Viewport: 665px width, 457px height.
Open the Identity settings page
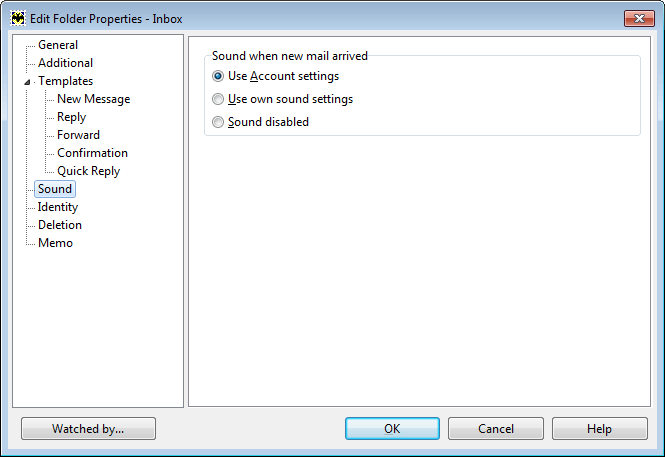pyautogui.click(x=58, y=207)
